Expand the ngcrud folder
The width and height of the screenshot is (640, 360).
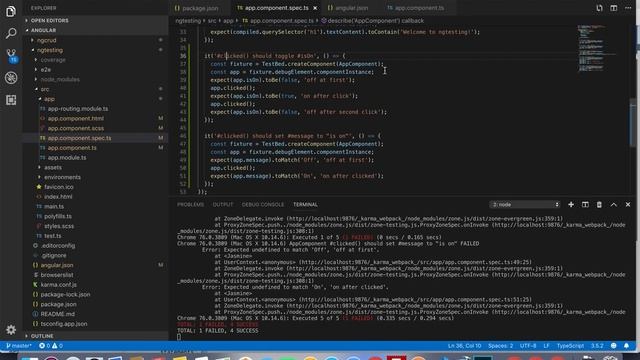[96, 40]
